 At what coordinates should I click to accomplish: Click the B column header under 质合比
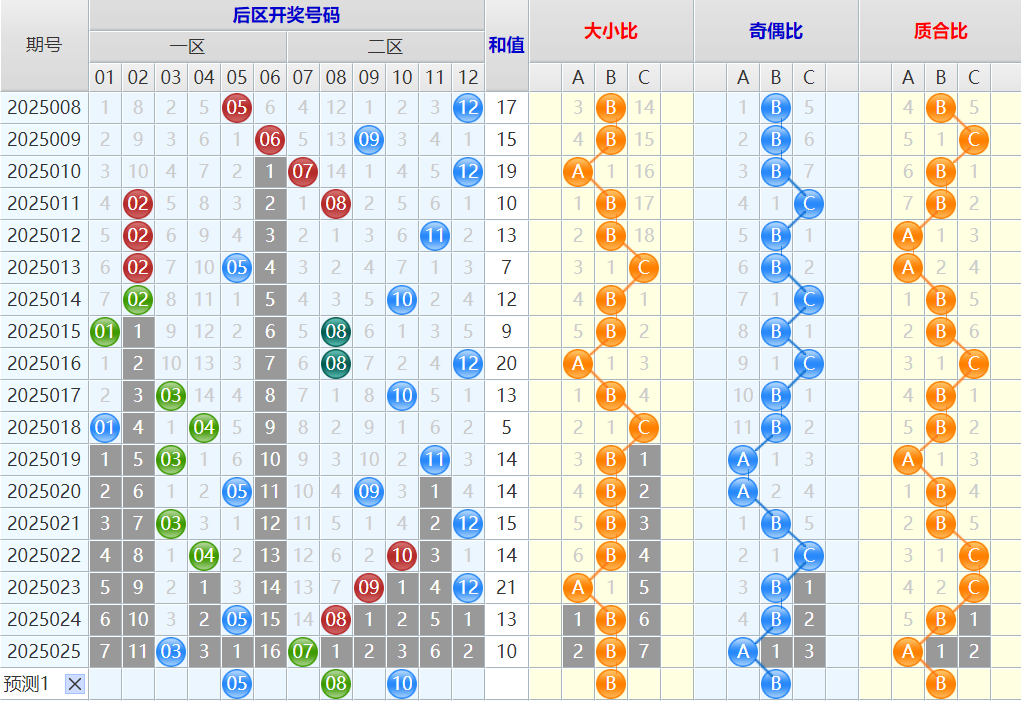(941, 77)
